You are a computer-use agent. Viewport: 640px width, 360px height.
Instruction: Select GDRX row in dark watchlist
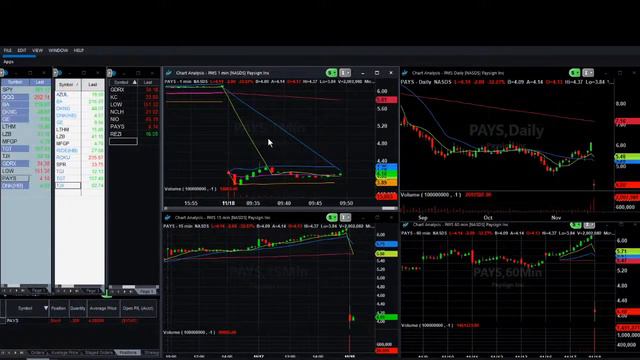point(134,89)
